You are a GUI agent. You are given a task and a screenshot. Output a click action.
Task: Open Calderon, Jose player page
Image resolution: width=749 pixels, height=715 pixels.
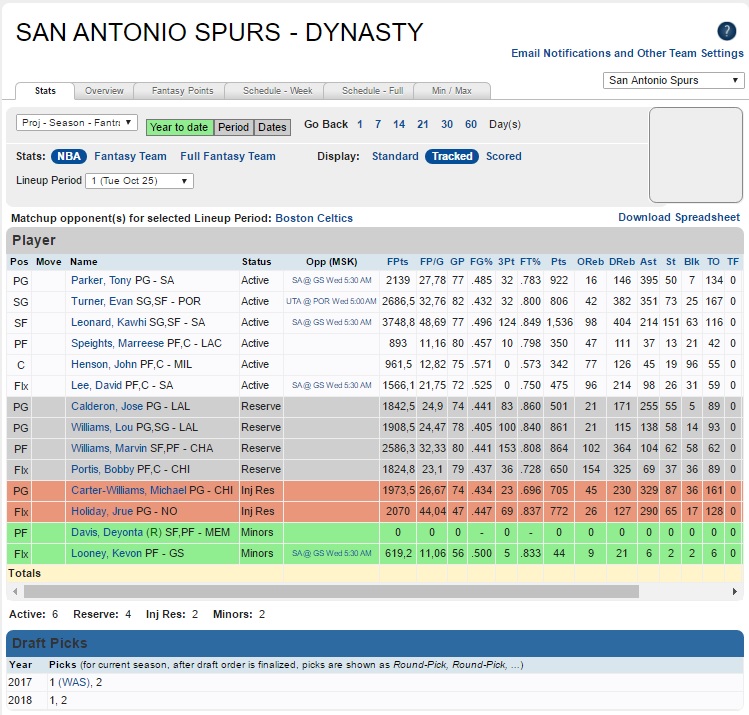click(x=107, y=406)
